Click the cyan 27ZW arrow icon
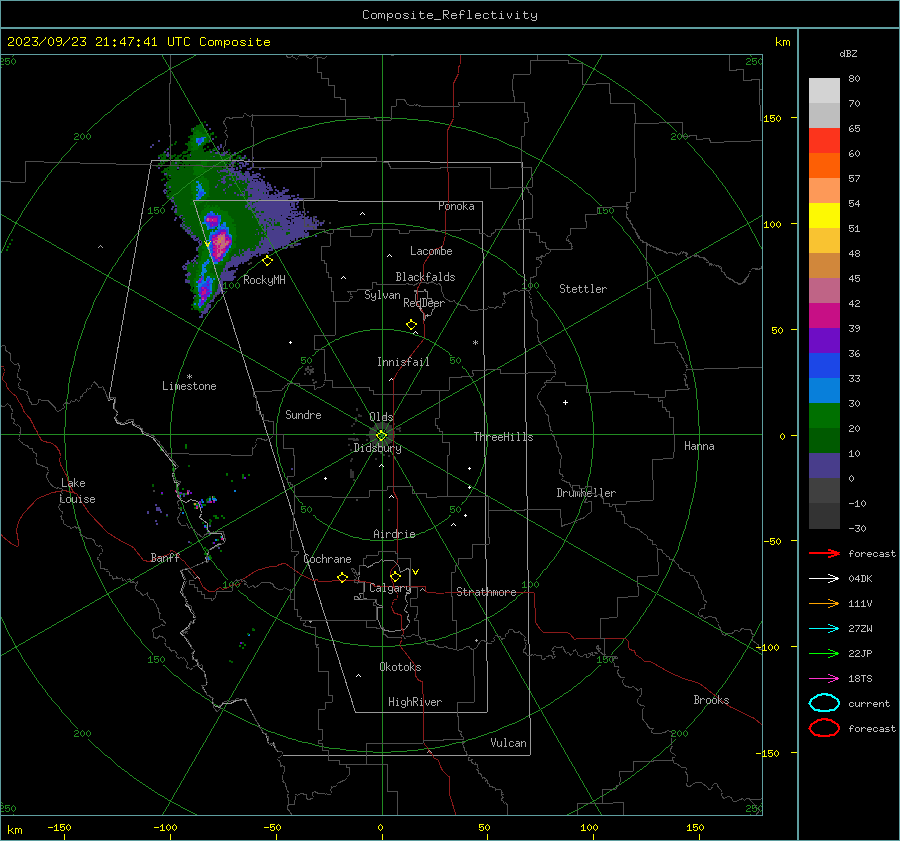Viewport: 900px width, 841px height. tap(824, 629)
